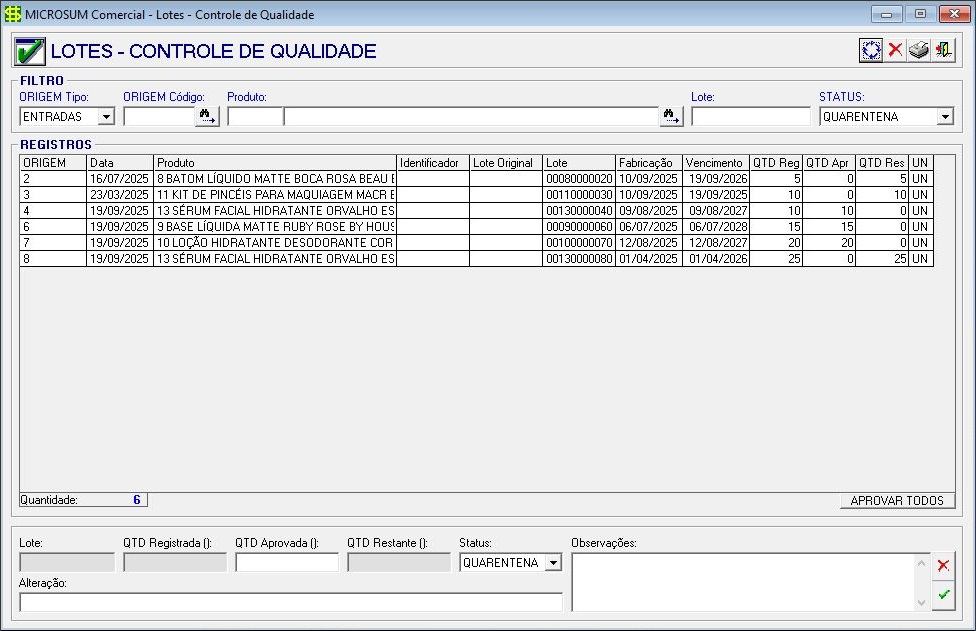Open the STATUS filter dropdown
Screen dimensions: 976x631
[944, 117]
